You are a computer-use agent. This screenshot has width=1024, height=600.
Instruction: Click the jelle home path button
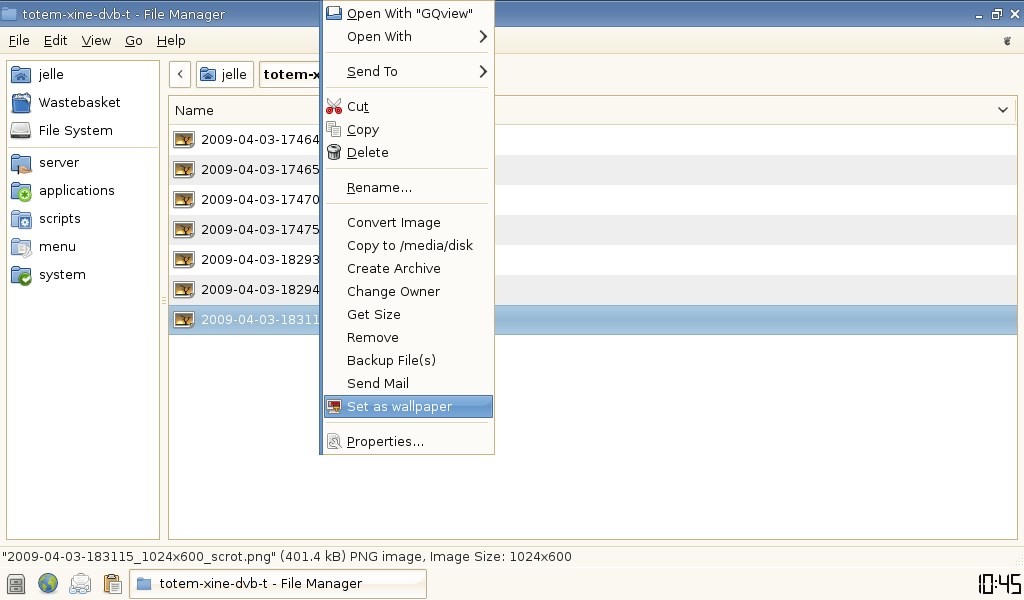click(224, 75)
